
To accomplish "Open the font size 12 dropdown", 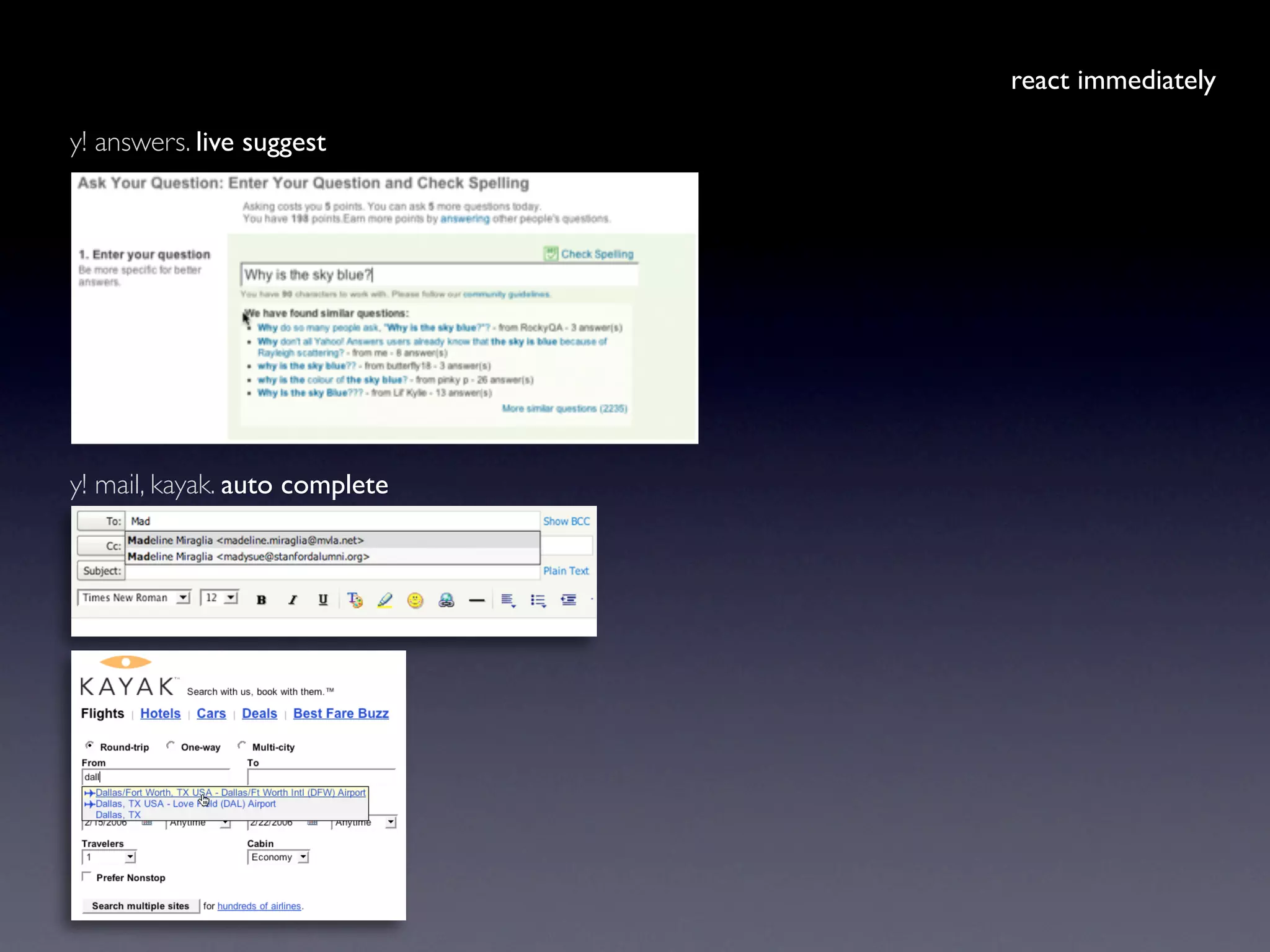I will pos(220,597).
